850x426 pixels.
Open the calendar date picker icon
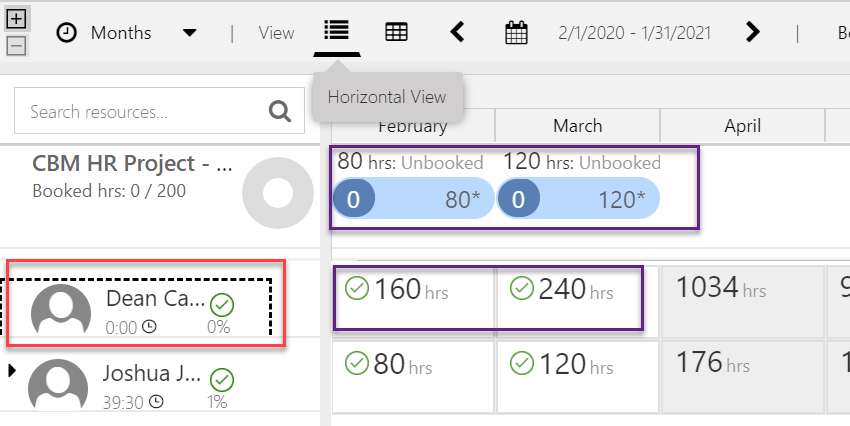point(516,33)
